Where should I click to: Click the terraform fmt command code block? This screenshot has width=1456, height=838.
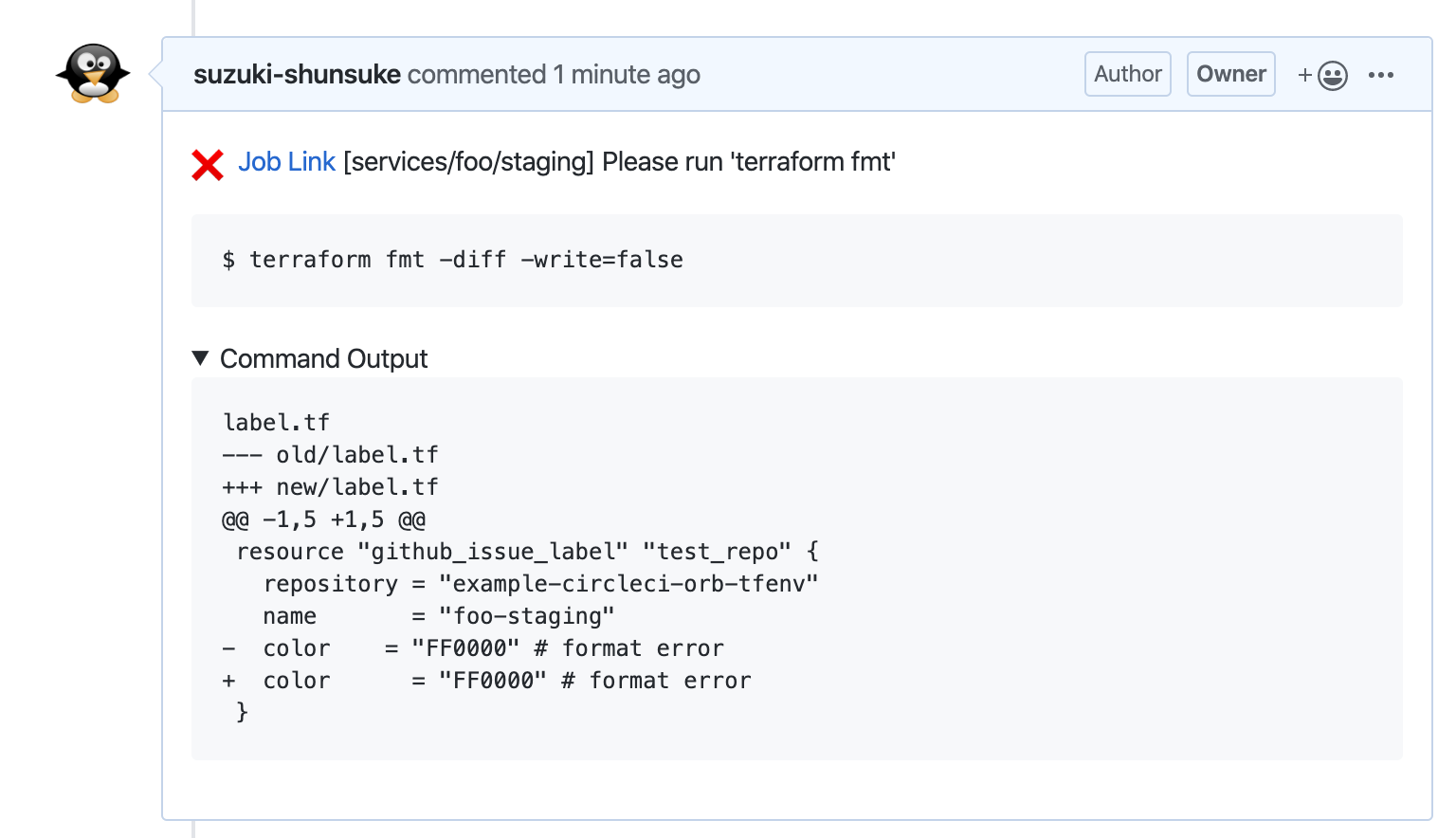click(x=453, y=260)
